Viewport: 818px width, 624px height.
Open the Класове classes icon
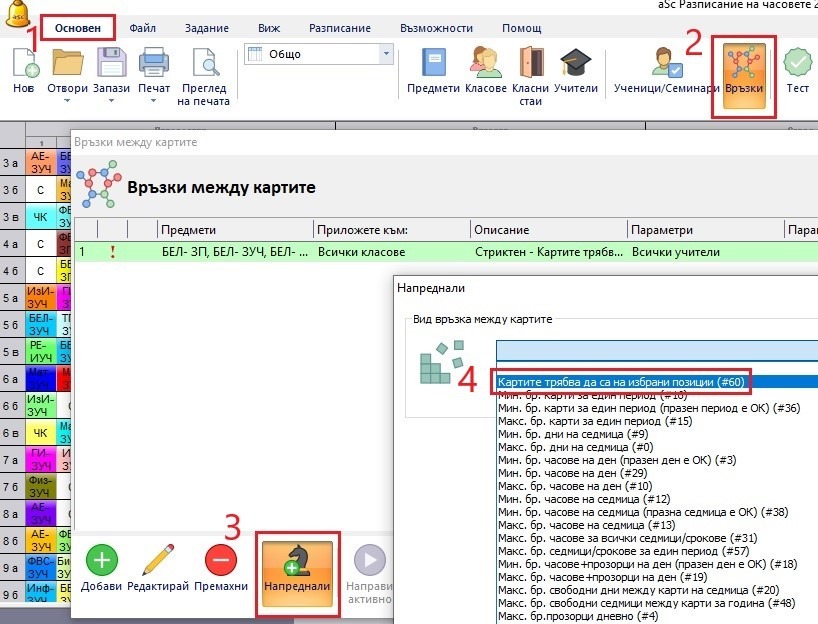coord(486,63)
